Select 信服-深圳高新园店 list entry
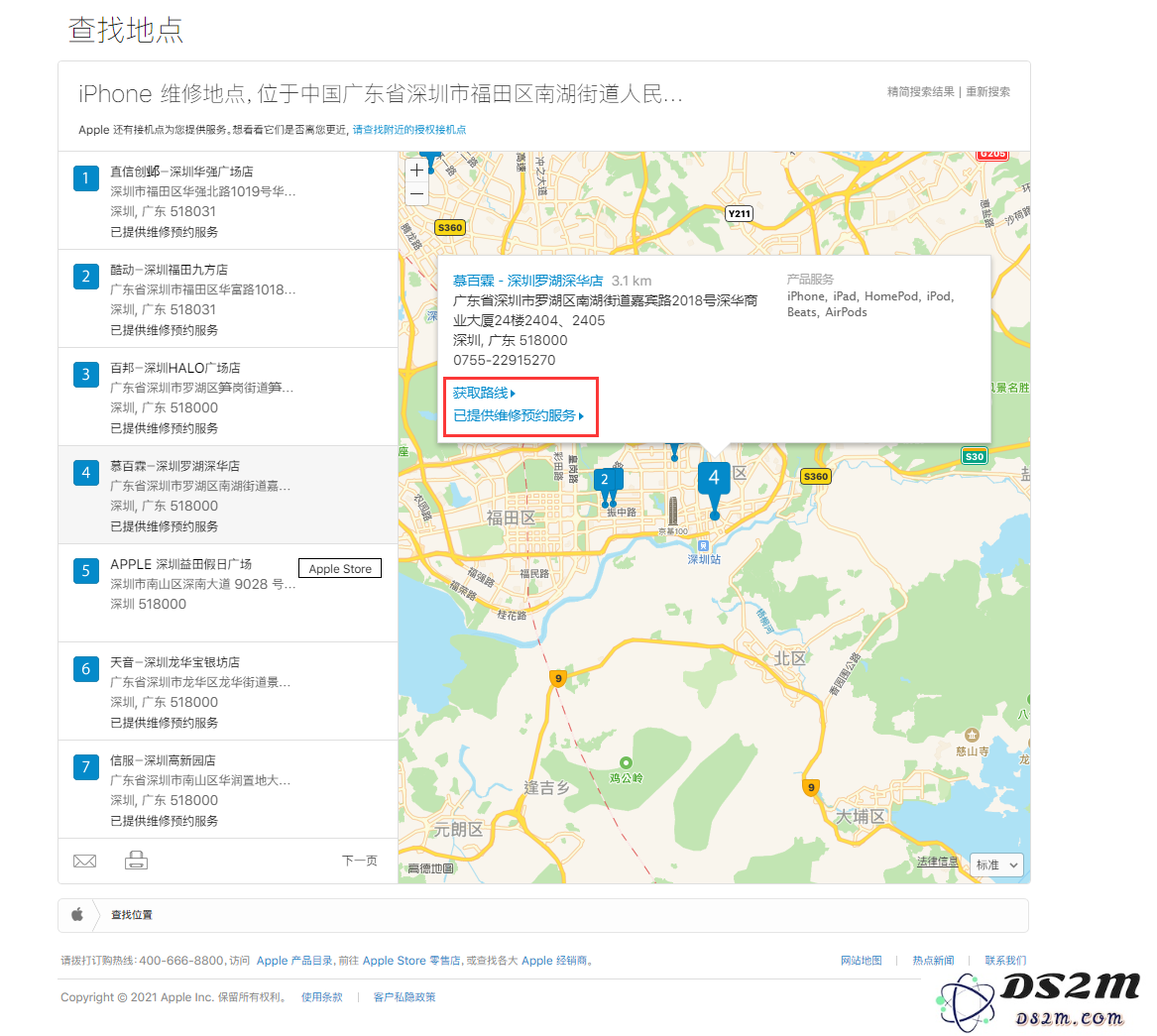Image resolution: width=1157 pixels, height=1036 pixels. coord(228,789)
